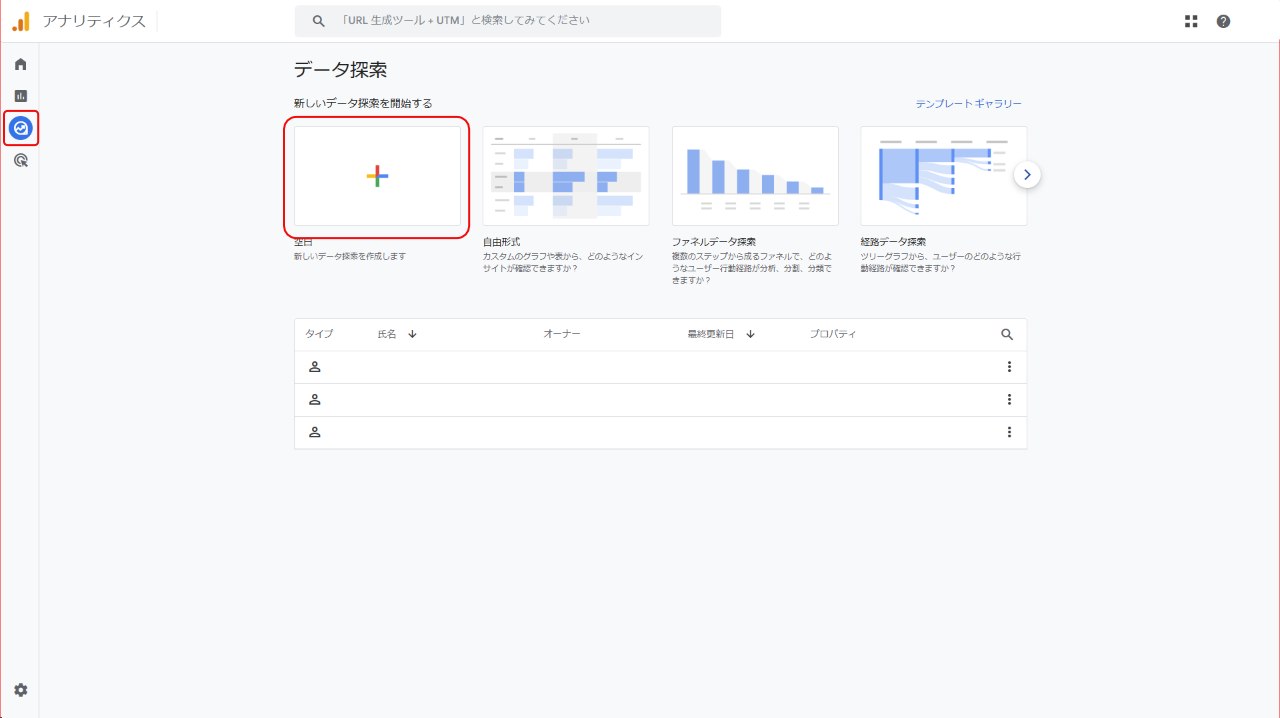Open the Reports bar-chart icon
Image resolution: width=1280 pixels, height=718 pixels.
point(20,96)
